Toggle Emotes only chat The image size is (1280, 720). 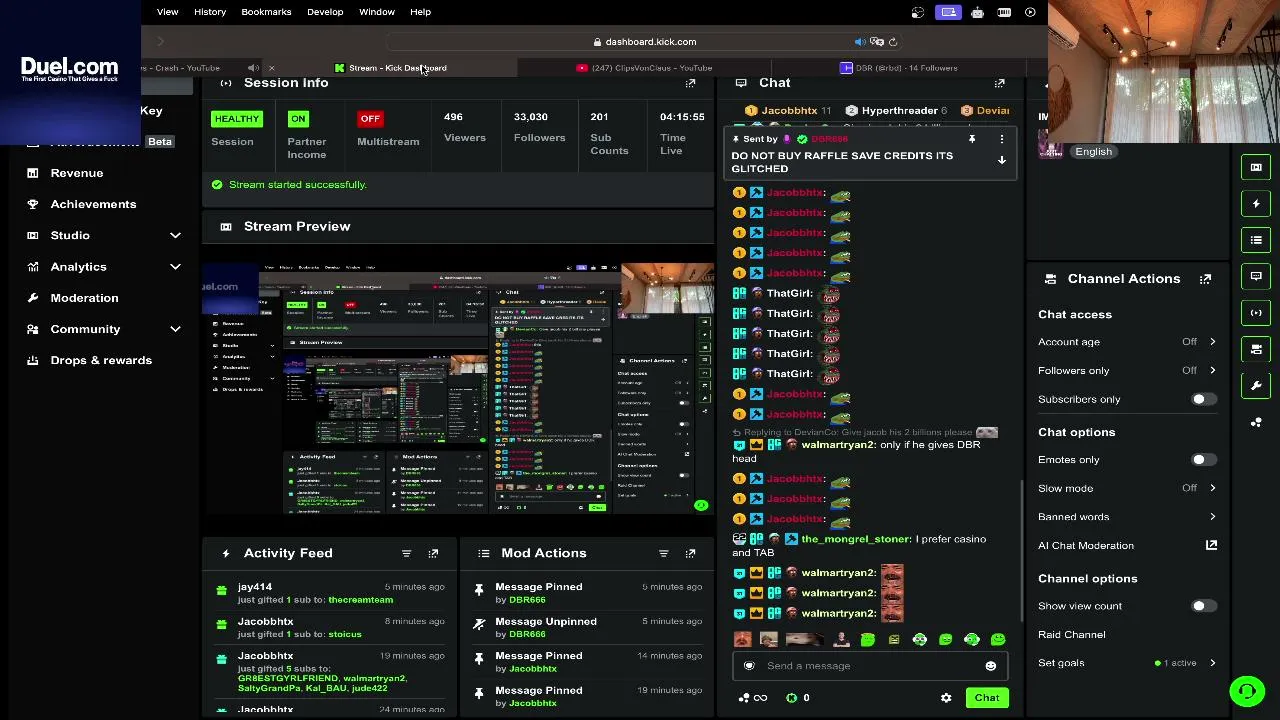pyautogui.click(x=1203, y=460)
